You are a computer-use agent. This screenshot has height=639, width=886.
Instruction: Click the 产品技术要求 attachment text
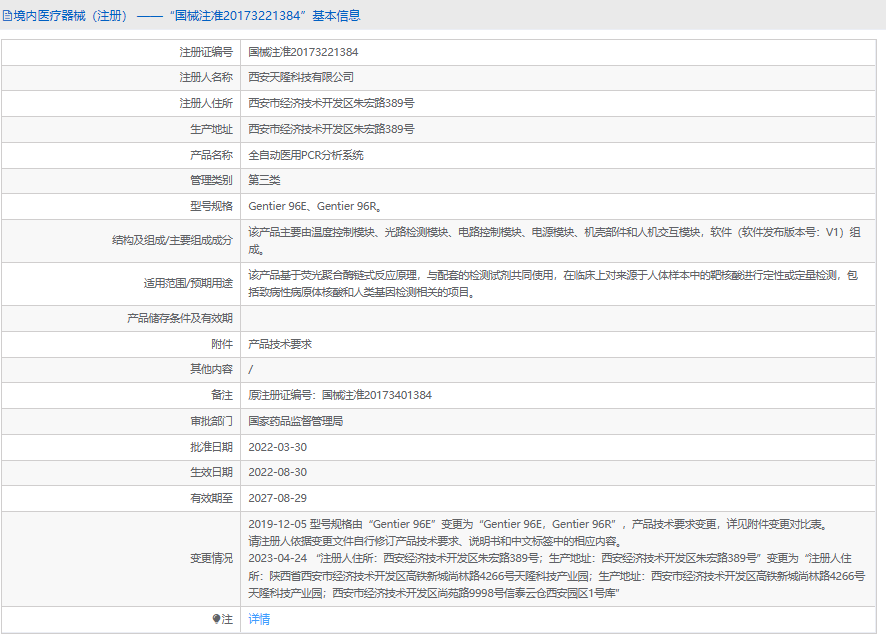click(x=280, y=344)
